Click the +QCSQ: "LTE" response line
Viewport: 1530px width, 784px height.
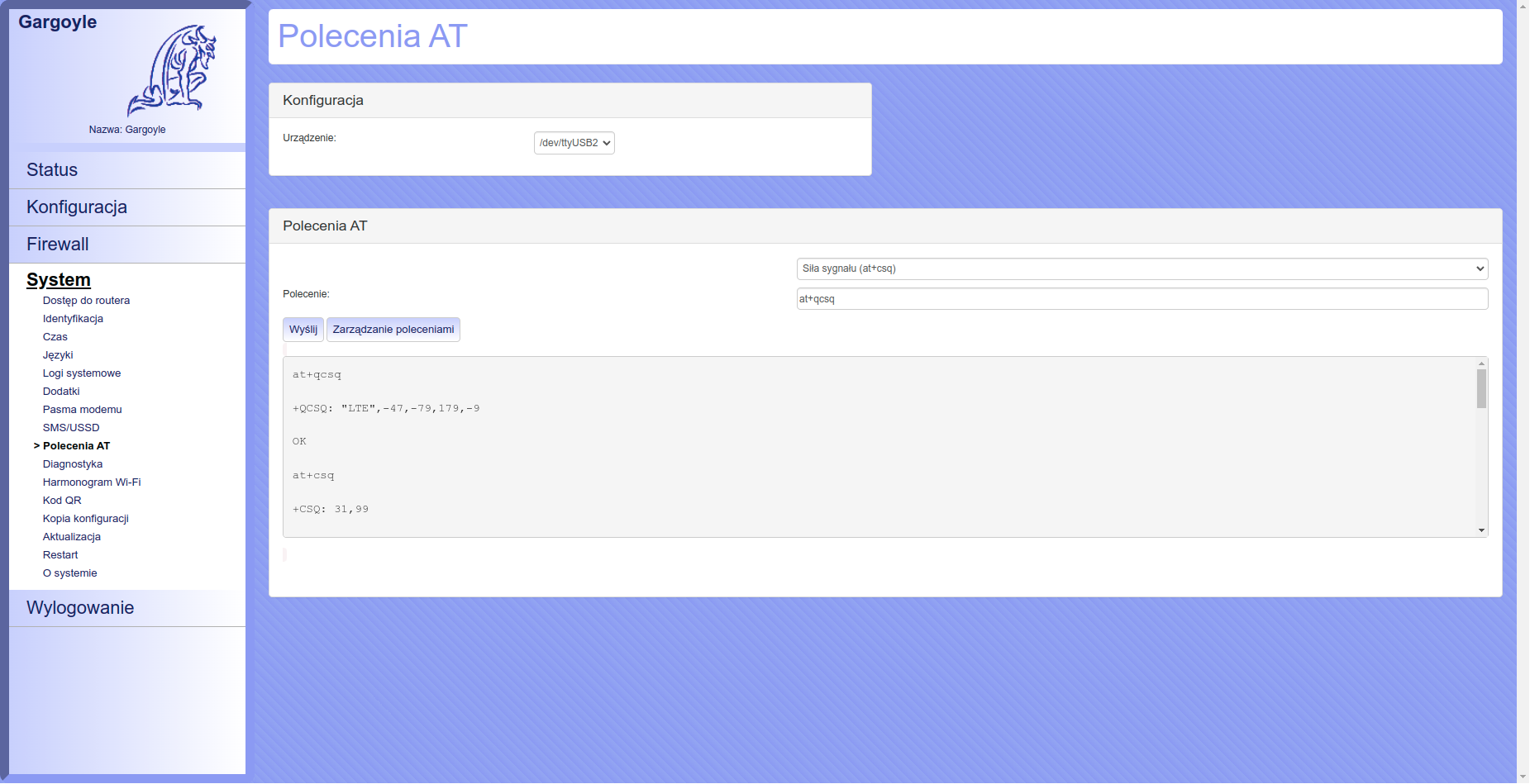[x=386, y=408]
